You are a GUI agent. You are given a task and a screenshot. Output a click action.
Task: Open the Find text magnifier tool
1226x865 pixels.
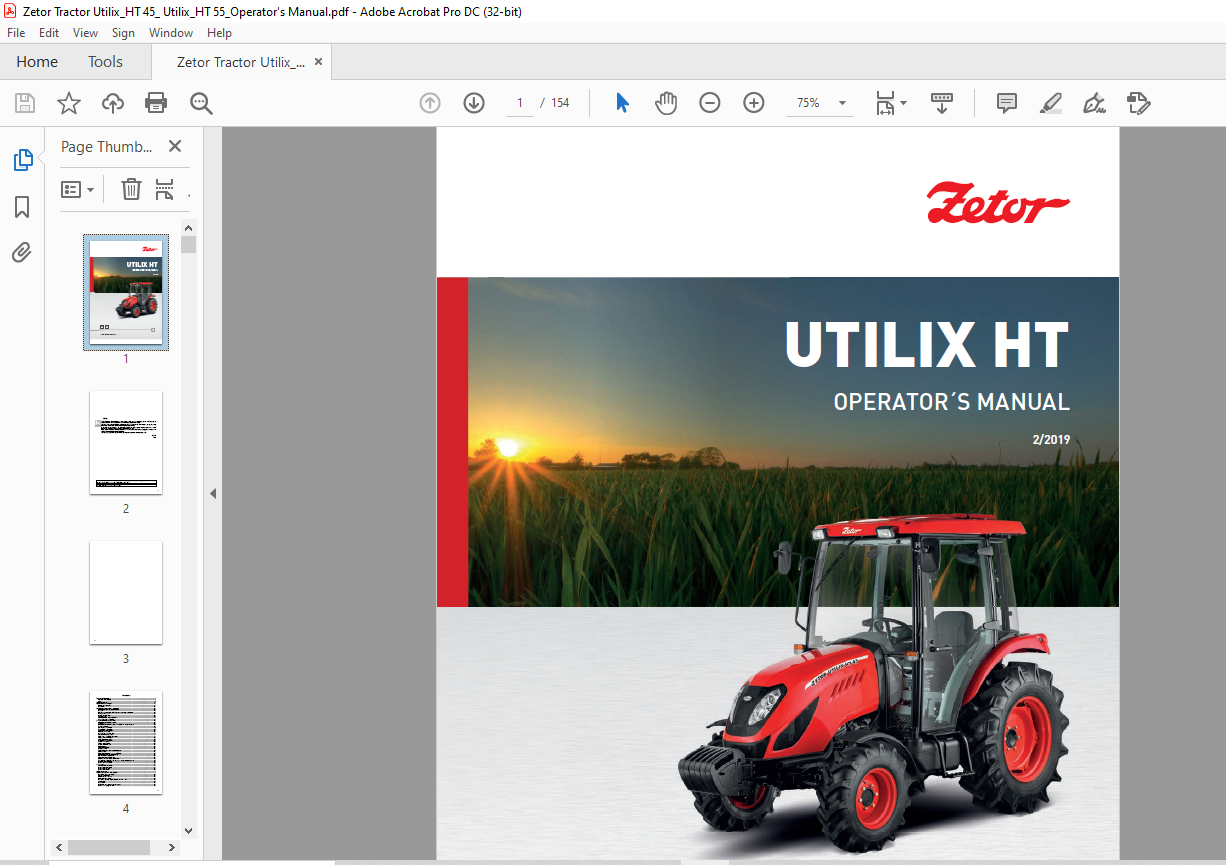(x=201, y=103)
